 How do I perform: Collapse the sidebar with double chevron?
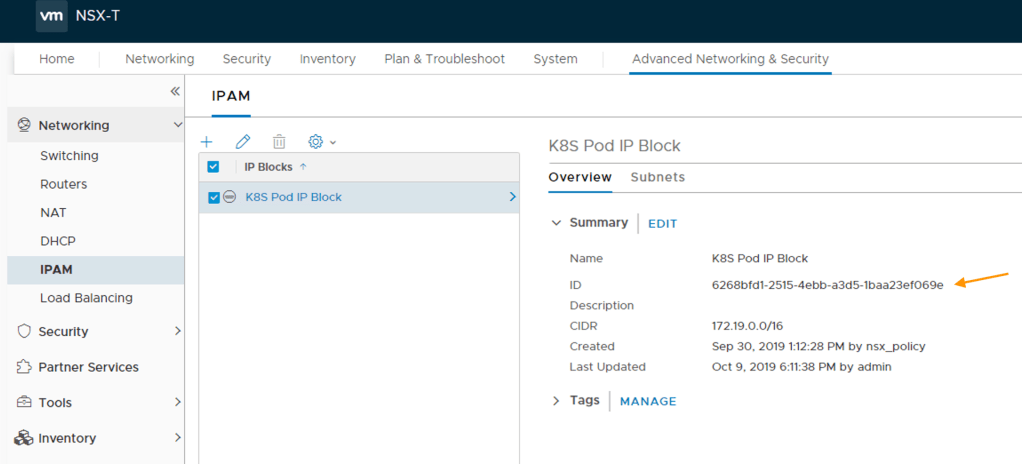click(175, 91)
